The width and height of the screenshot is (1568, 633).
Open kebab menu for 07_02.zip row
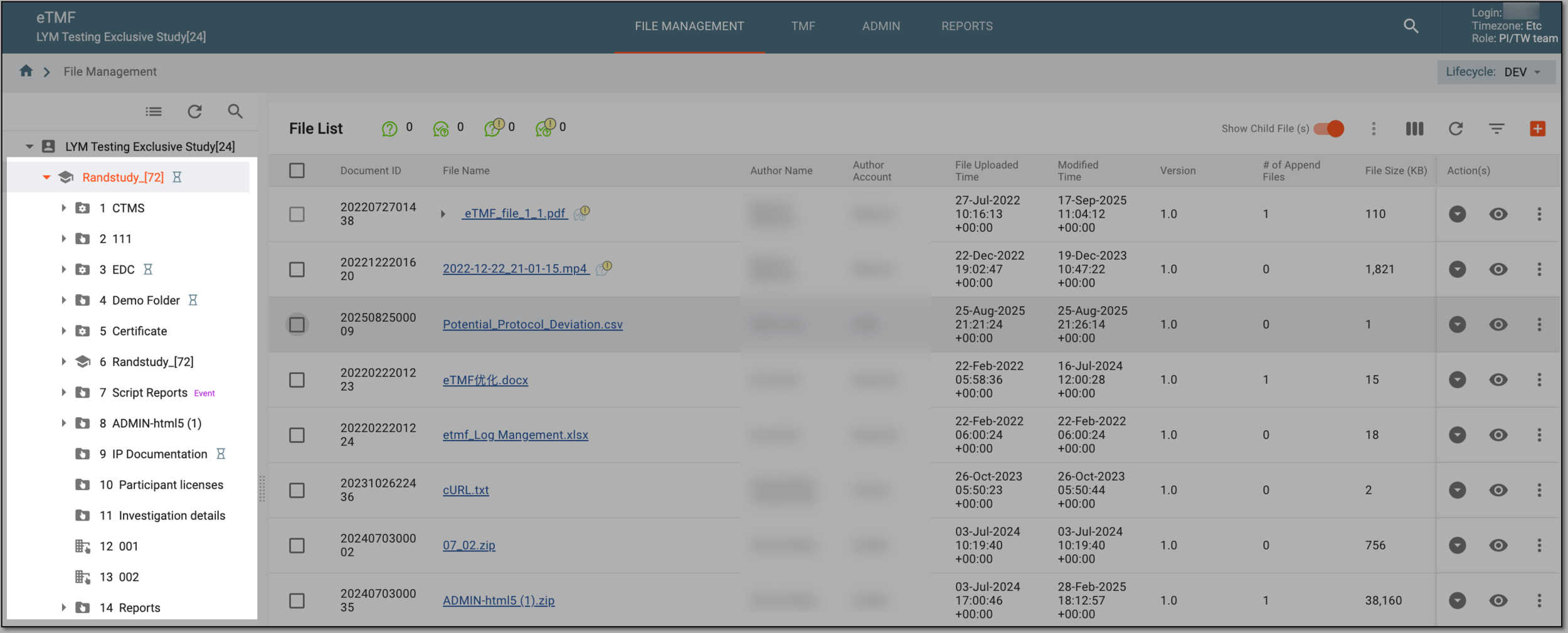[1539, 545]
